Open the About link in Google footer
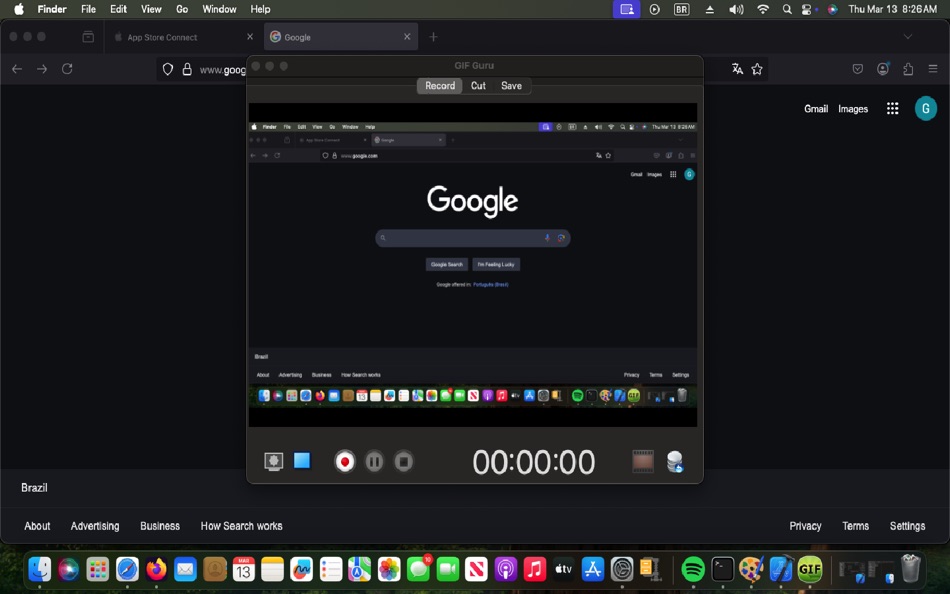 (37, 526)
